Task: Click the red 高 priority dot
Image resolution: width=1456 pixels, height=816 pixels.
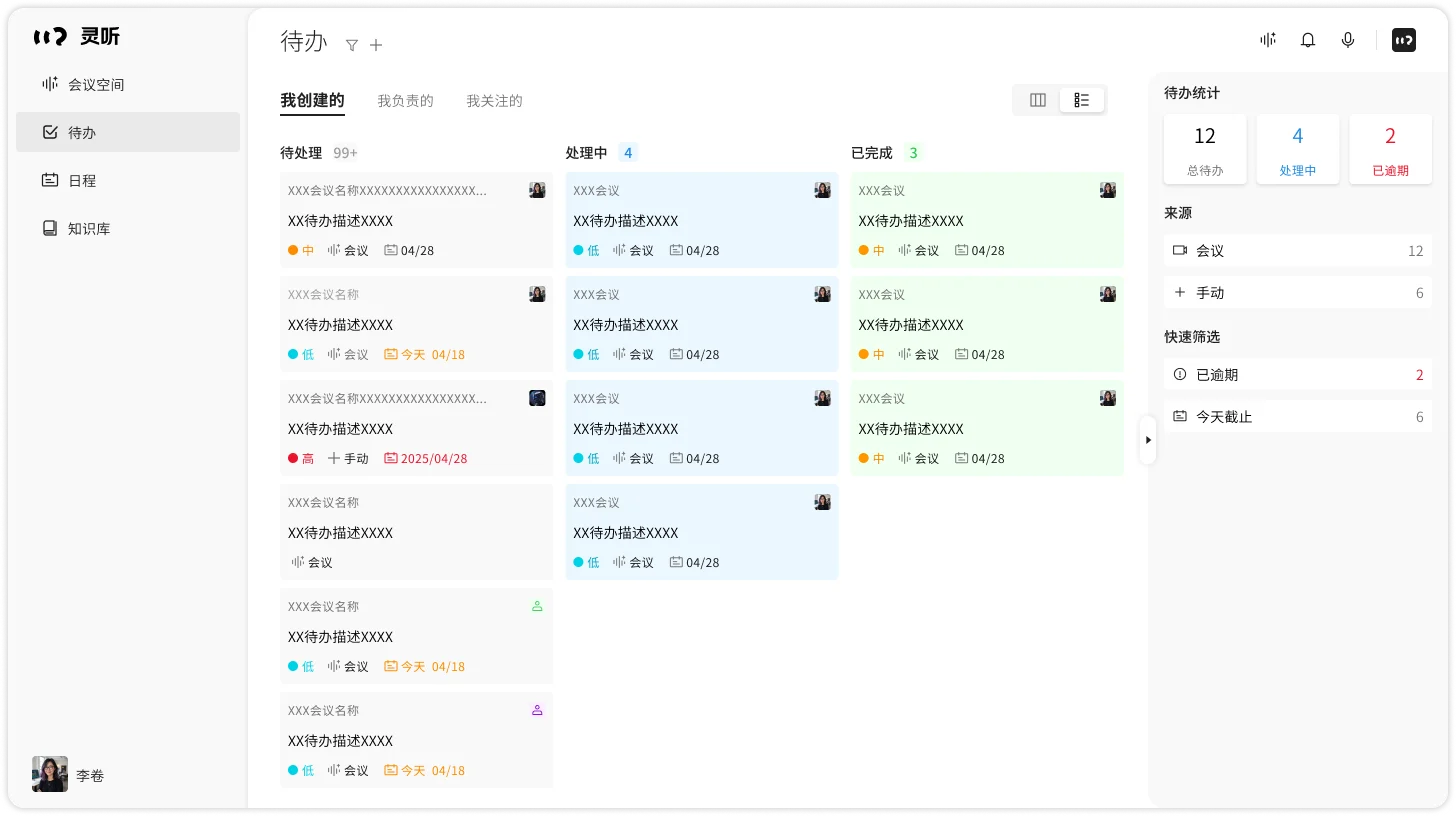Action: coord(293,459)
